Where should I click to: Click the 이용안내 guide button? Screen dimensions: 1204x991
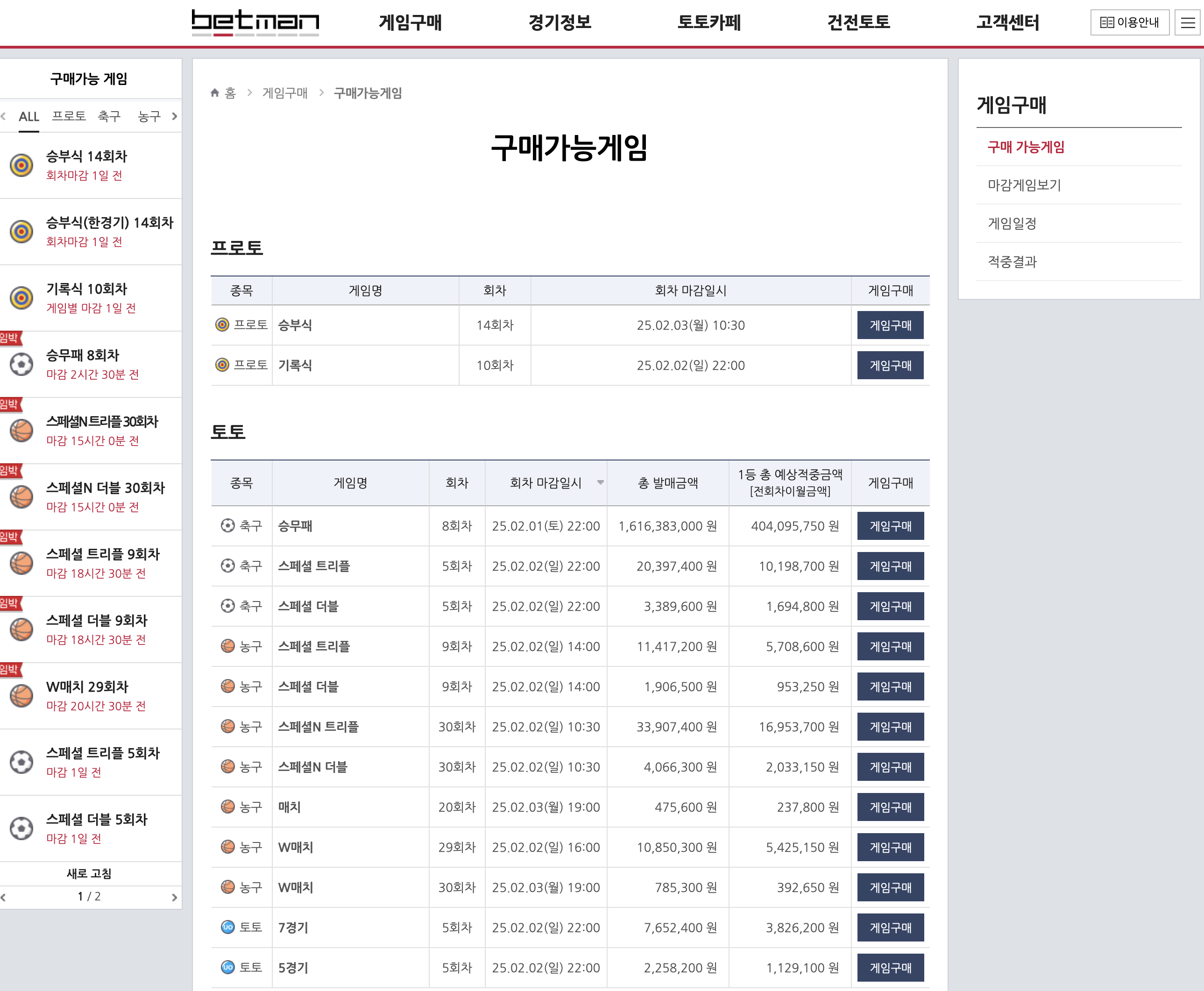(1129, 23)
